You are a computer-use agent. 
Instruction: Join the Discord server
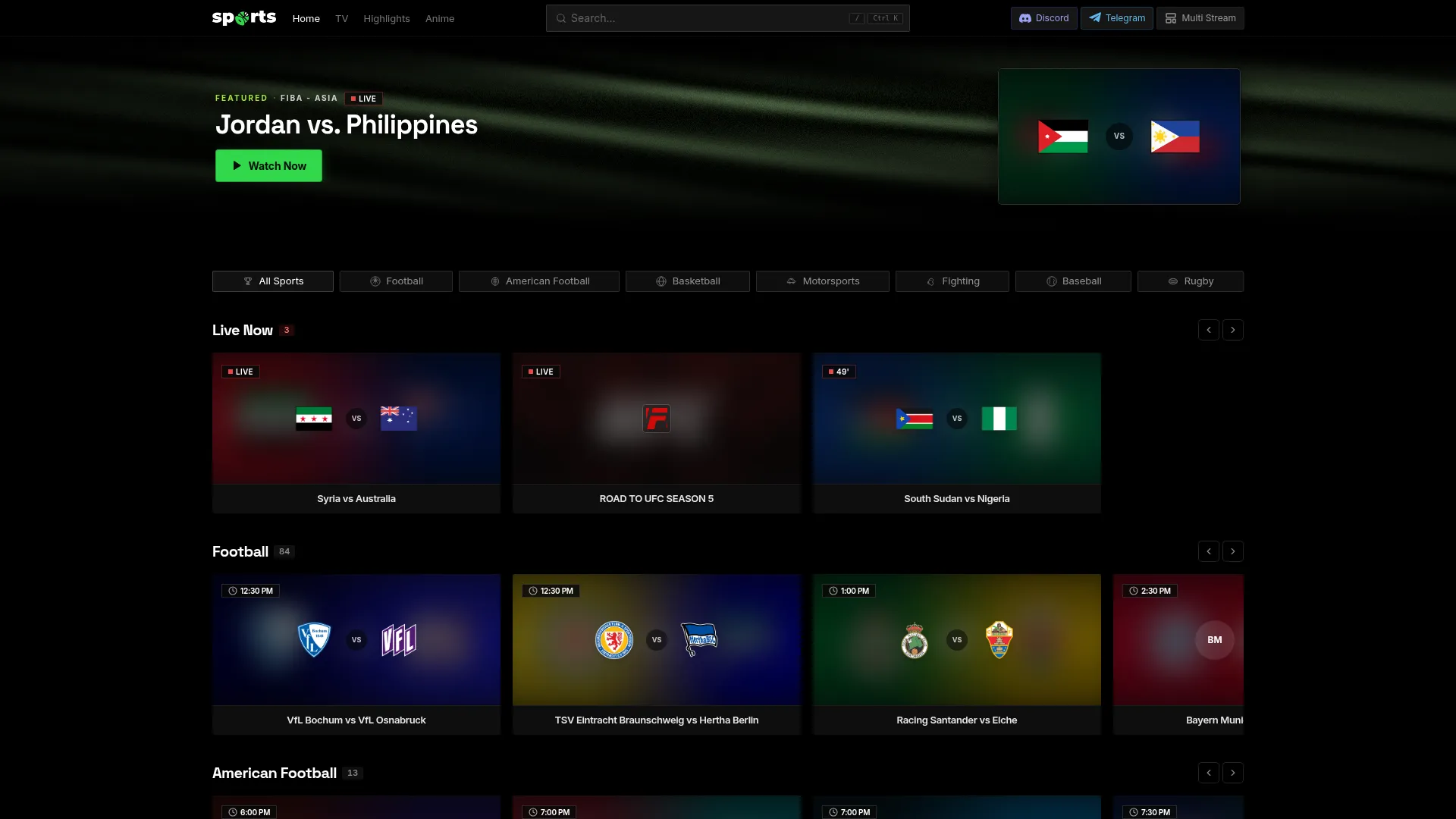pos(1044,18)
